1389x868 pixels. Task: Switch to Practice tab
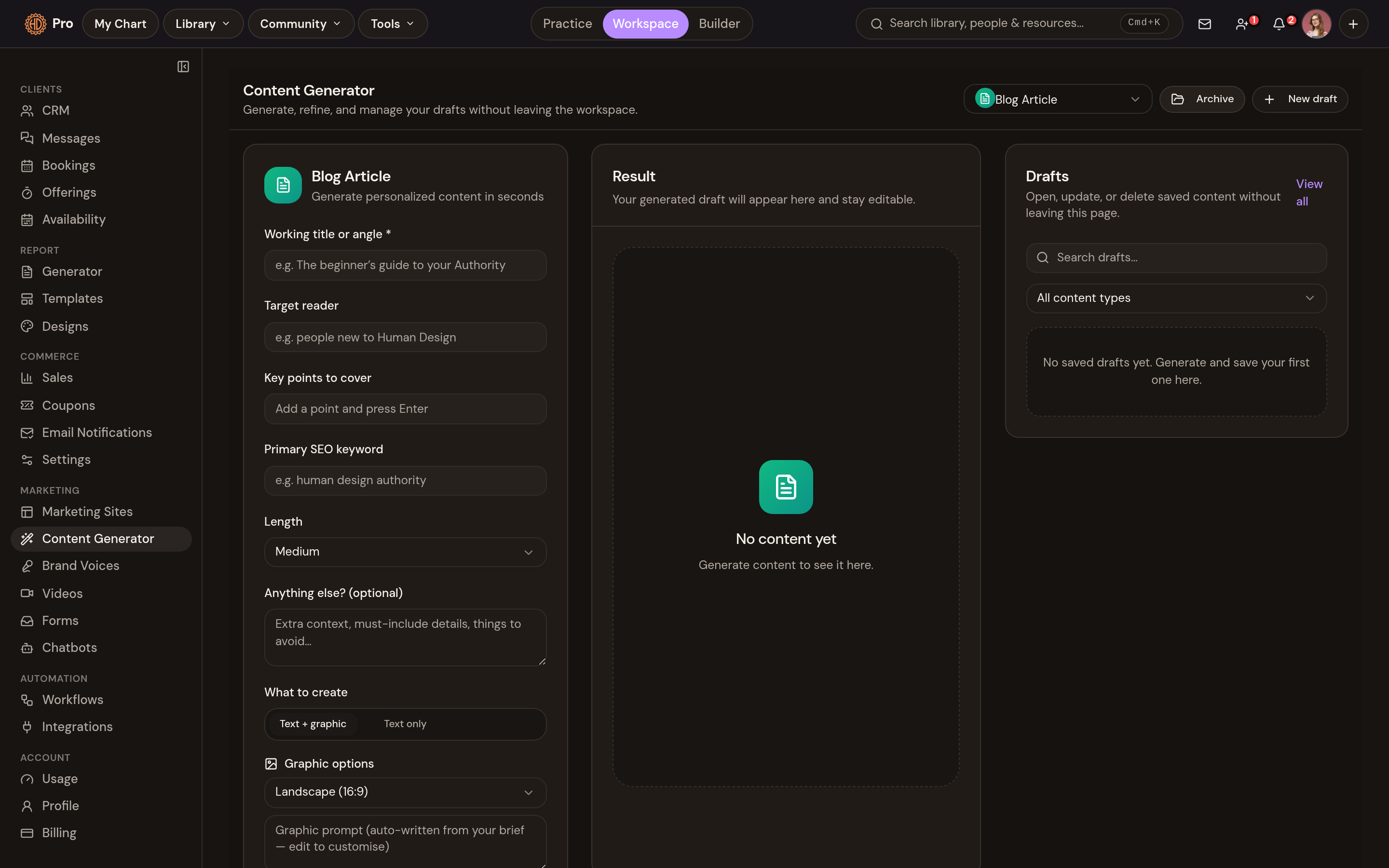coord(567,24)
